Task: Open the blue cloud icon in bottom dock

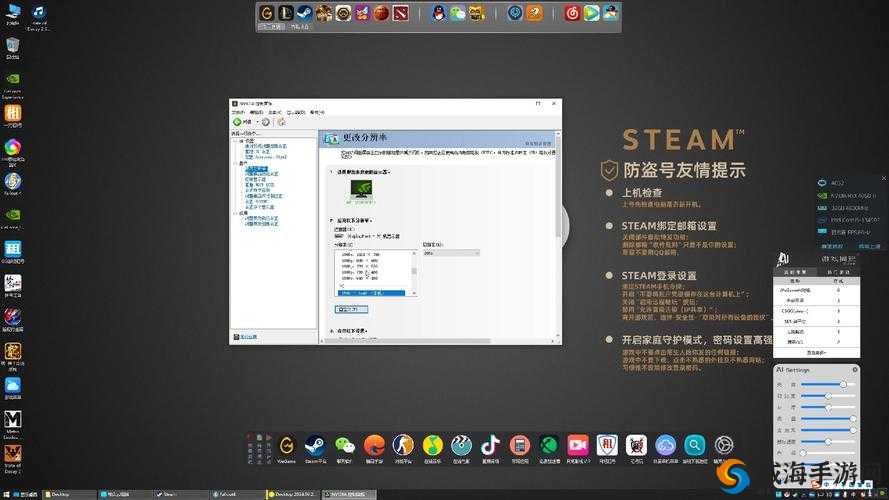Action: click(666, 446)
